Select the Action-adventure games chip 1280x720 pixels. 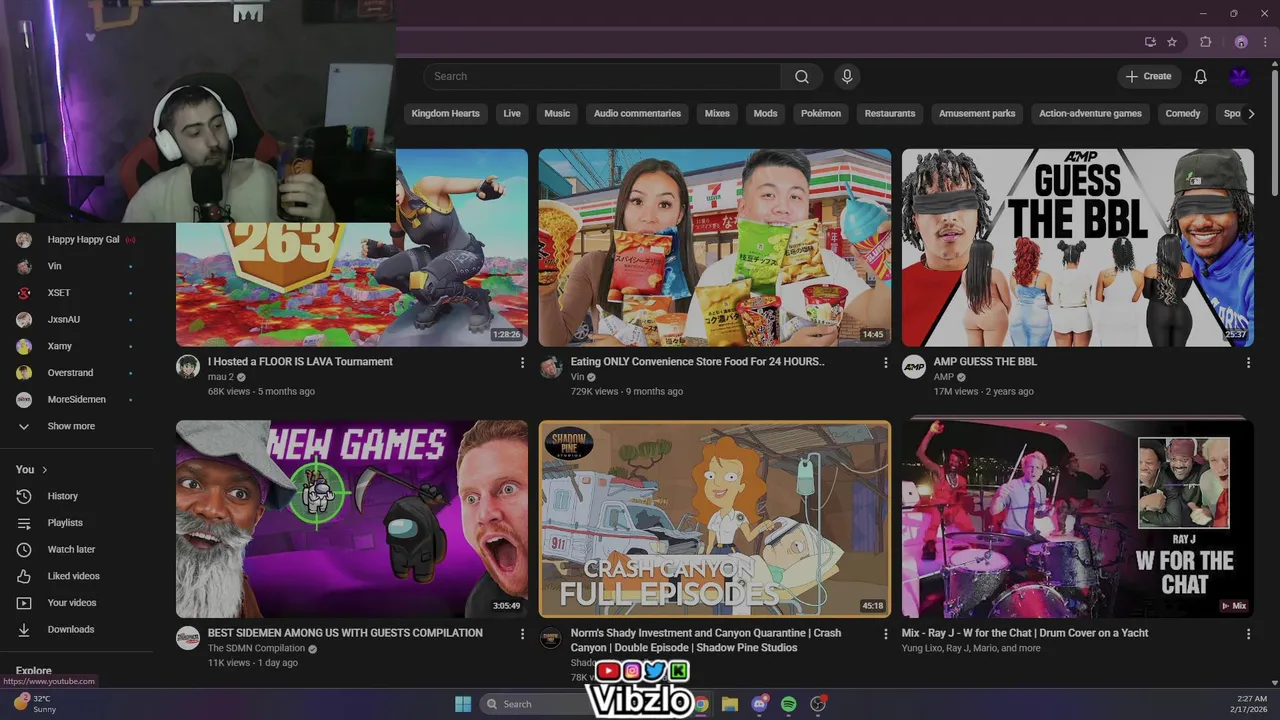click(x=1090, y=114)
